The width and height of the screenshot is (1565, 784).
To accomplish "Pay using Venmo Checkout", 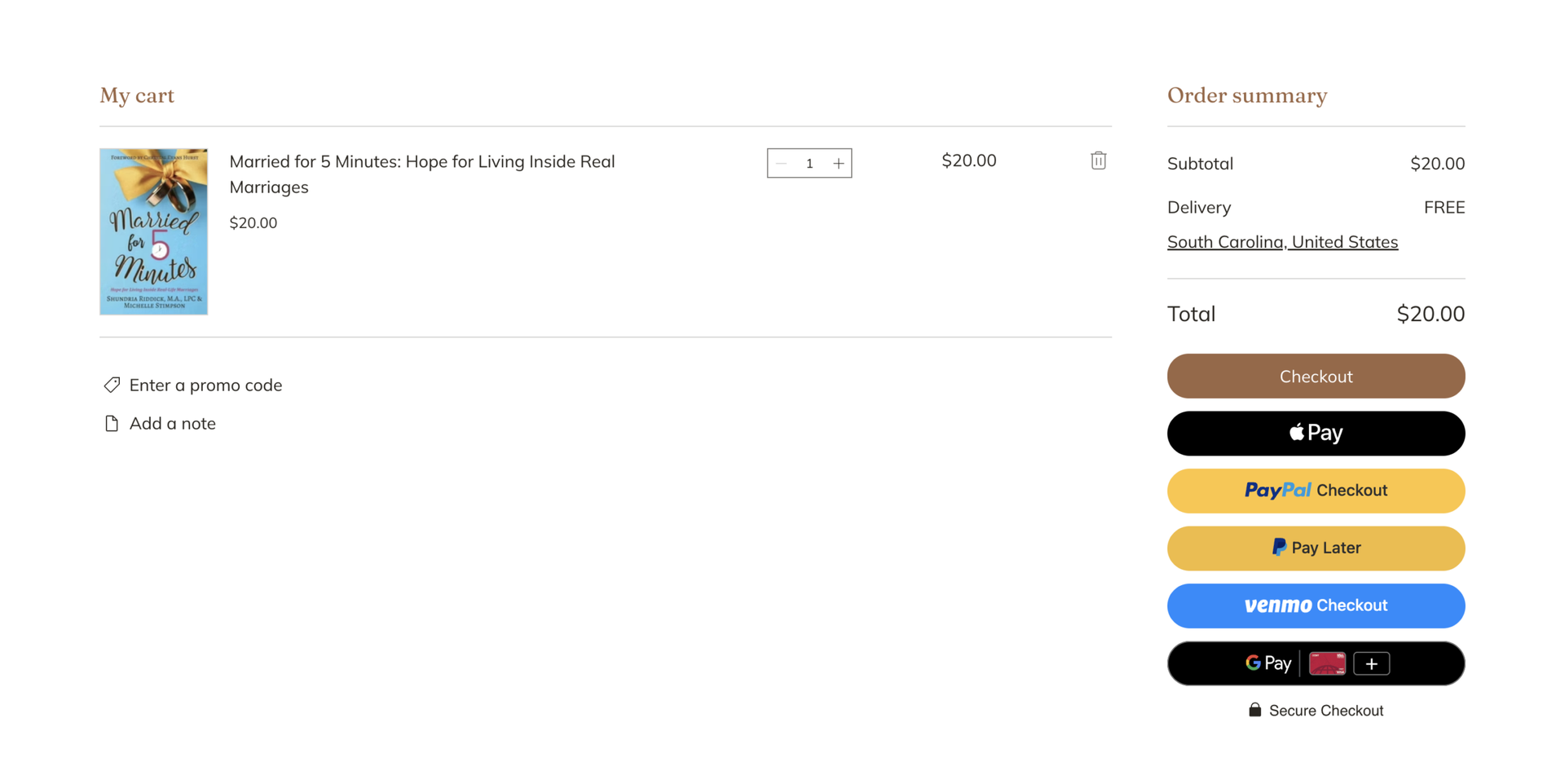I will click(x=1316, y=606).
